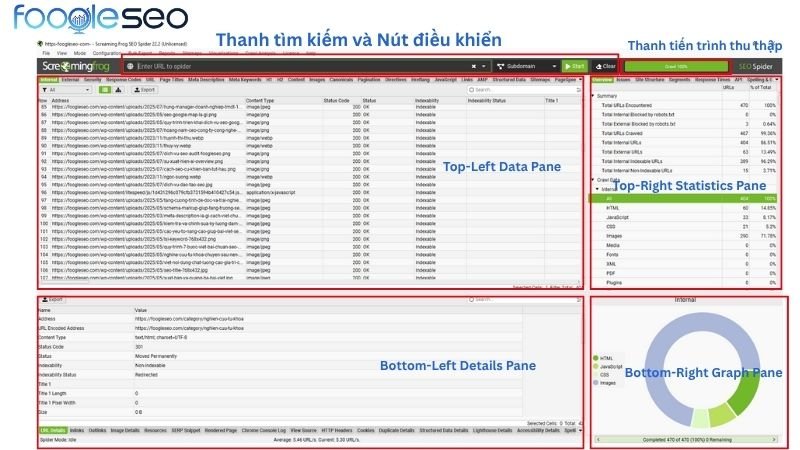Select the CSS row in overview
This screenshot has width=800, height=450.
[685, 227]
